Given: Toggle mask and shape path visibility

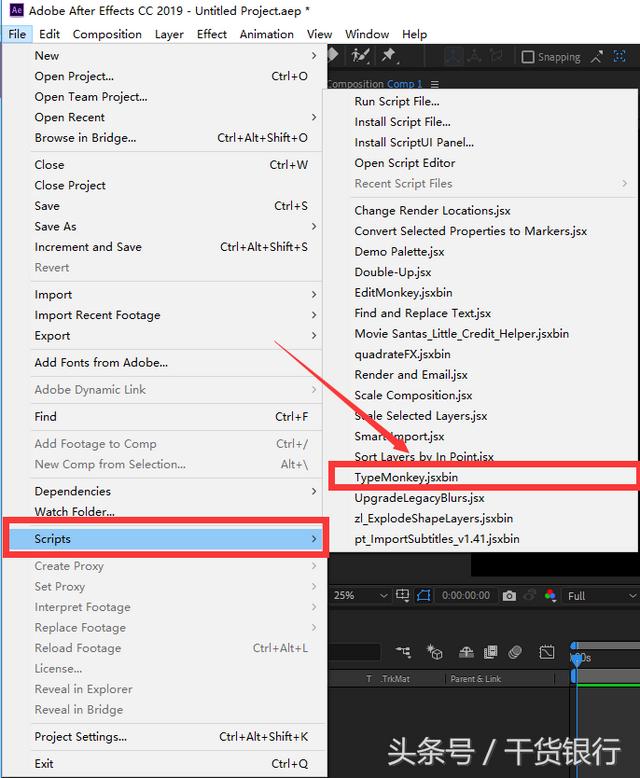Looking at the screenshot, I should click(x=424, y=595).
